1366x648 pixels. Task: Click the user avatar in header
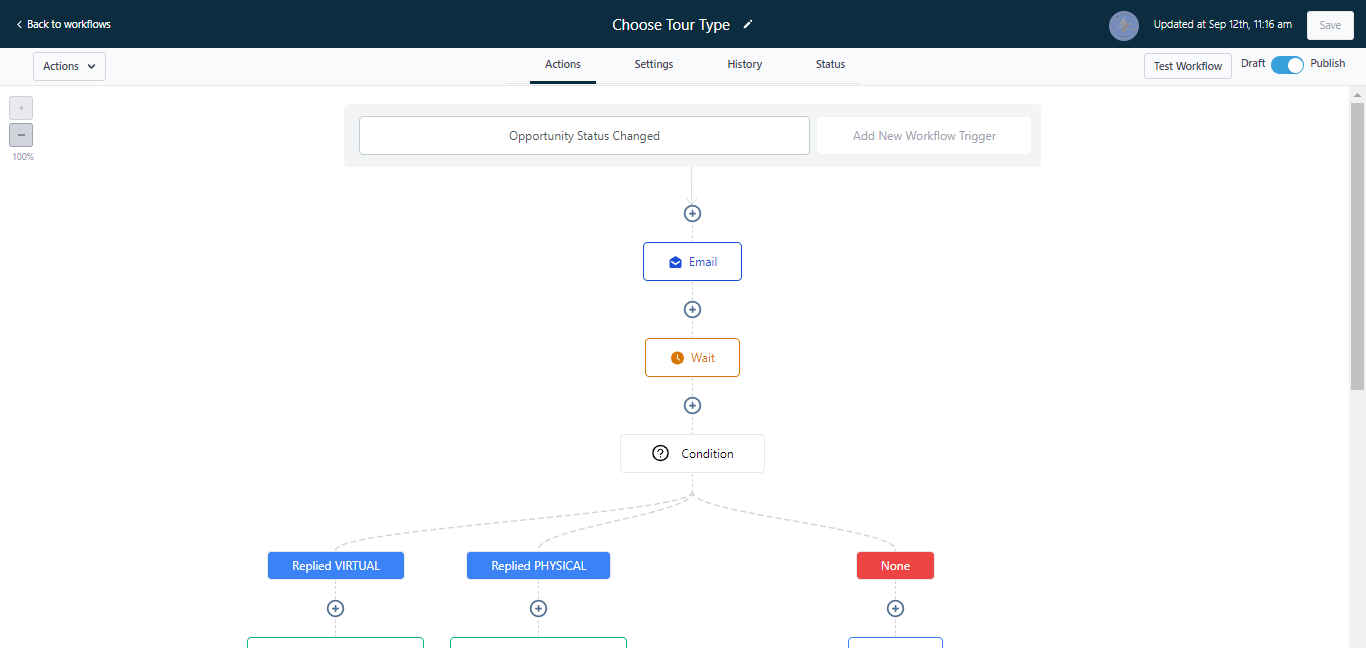click(1124, 25)
